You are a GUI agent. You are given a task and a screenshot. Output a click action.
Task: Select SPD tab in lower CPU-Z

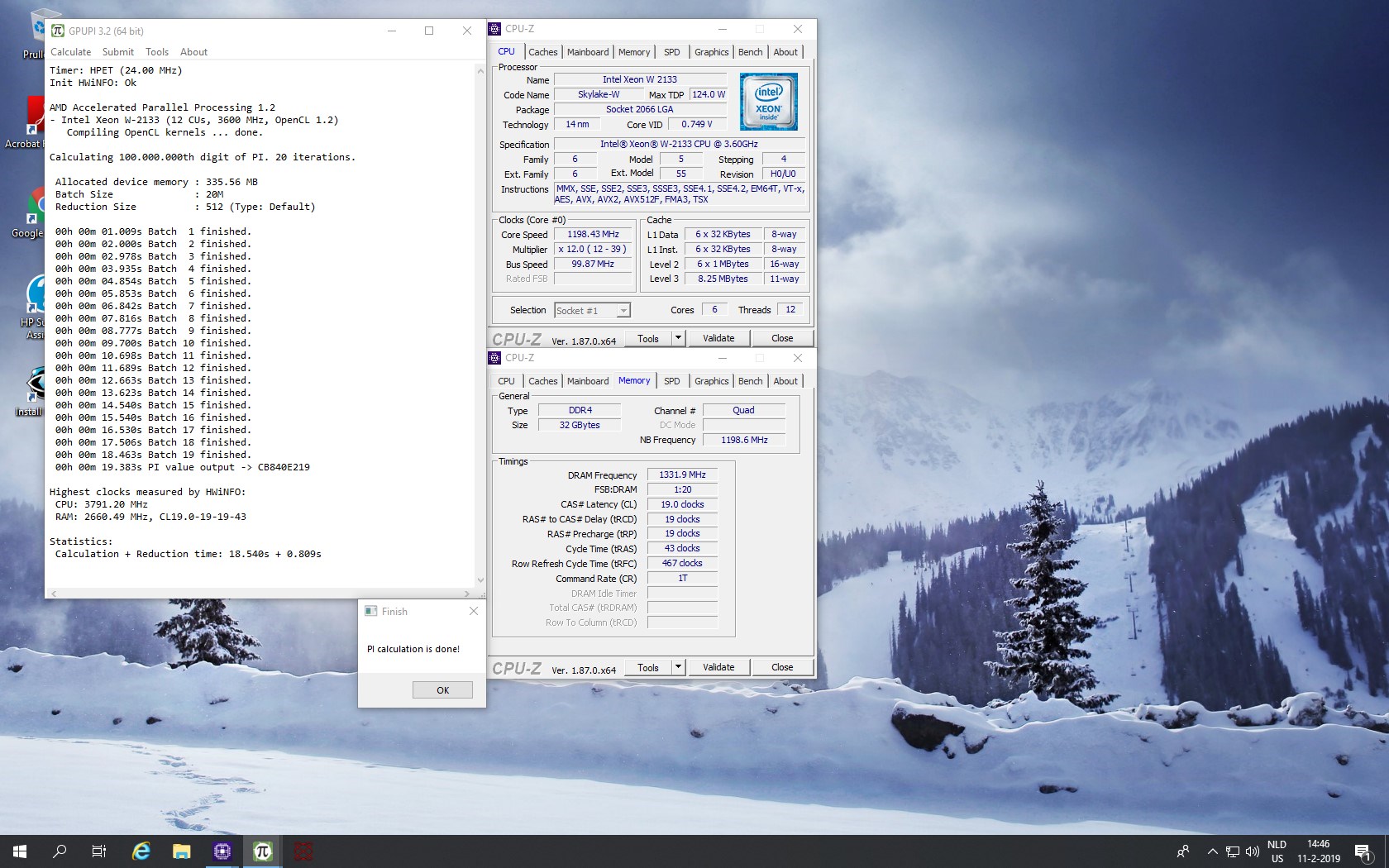pos(672,381)
